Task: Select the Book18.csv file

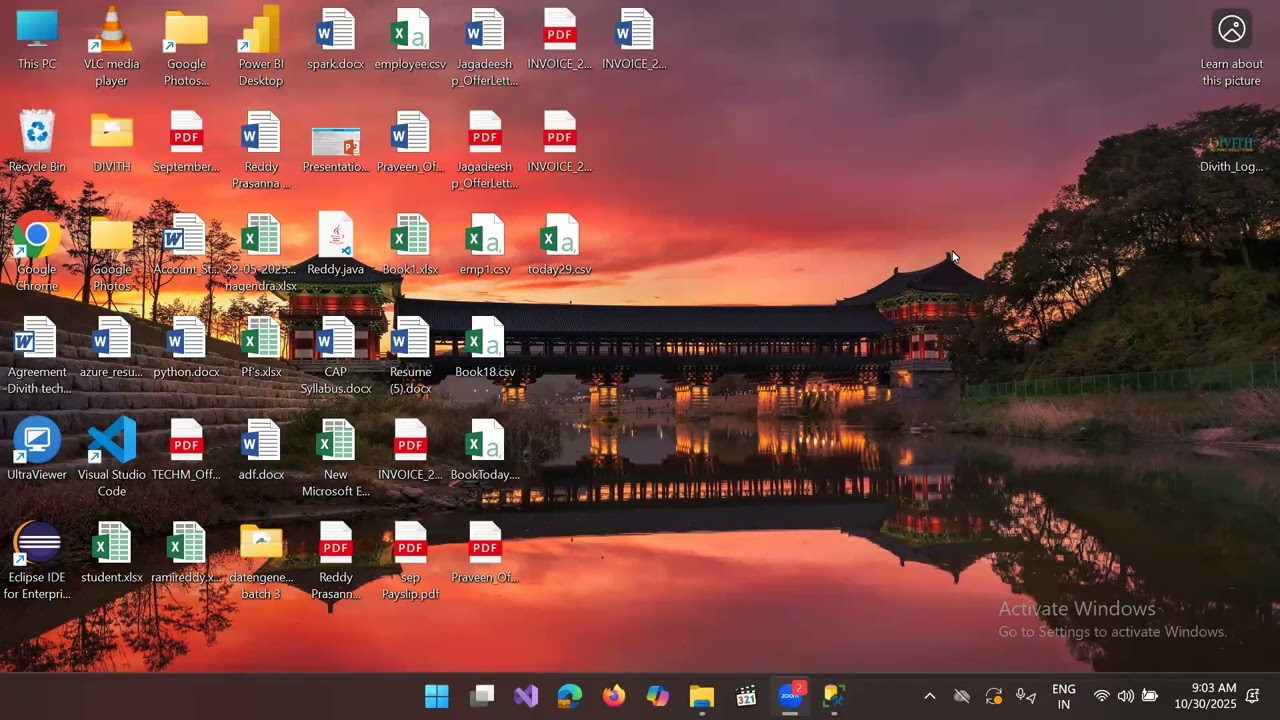Action: pyautogui.click(x=485, y=347)
